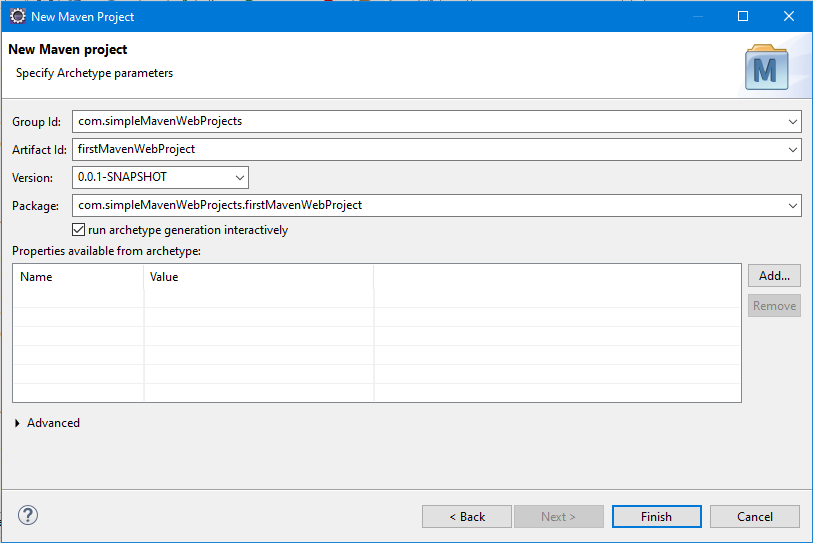Click the Cancel button

754,517
